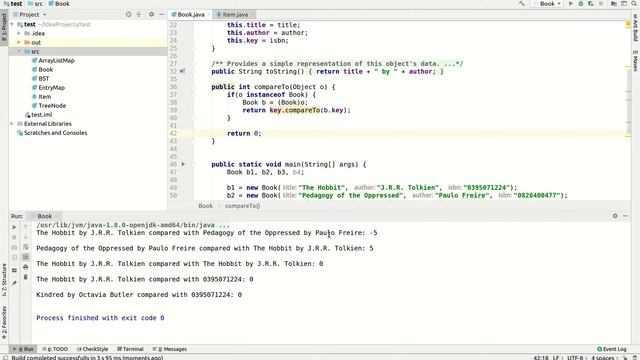640x360 pixels.
Task: Collapse the src folder
Action: pyautogui.click(x=19, y=51)
